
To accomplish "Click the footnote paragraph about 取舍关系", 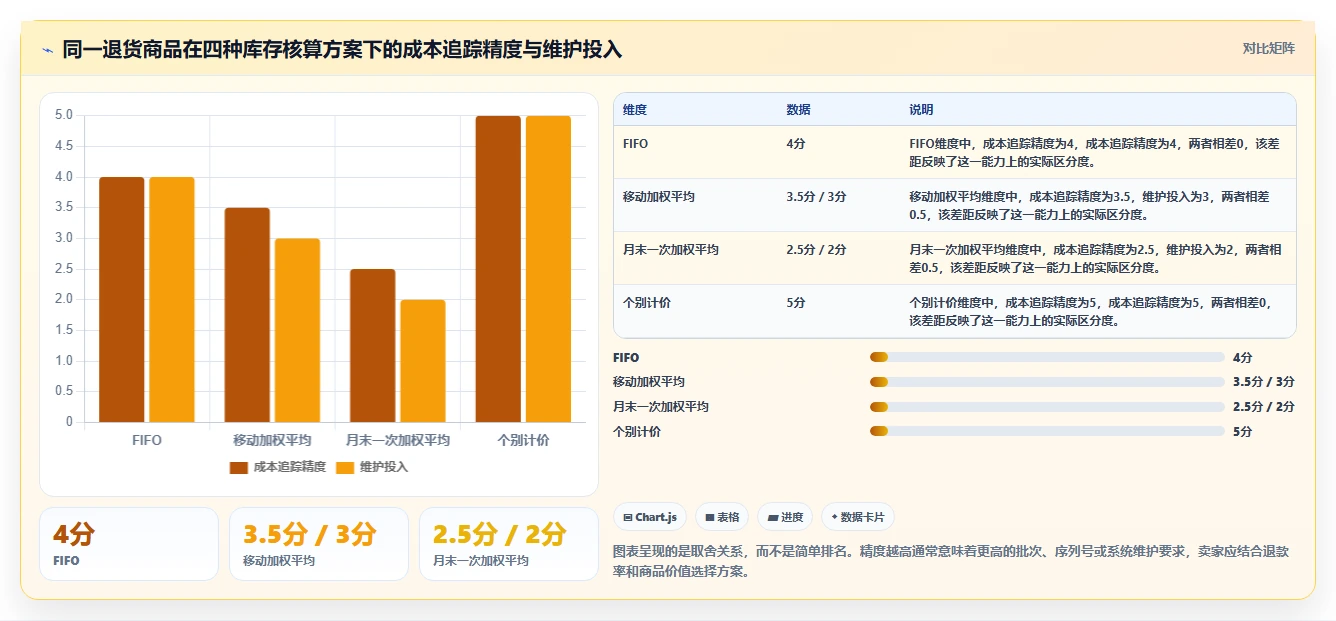I will point(950,561).
